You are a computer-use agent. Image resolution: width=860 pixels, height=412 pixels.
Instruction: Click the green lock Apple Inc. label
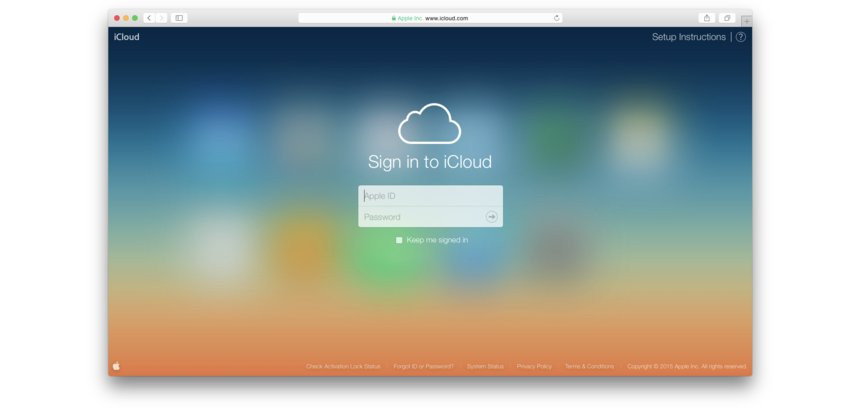(407, 18)
